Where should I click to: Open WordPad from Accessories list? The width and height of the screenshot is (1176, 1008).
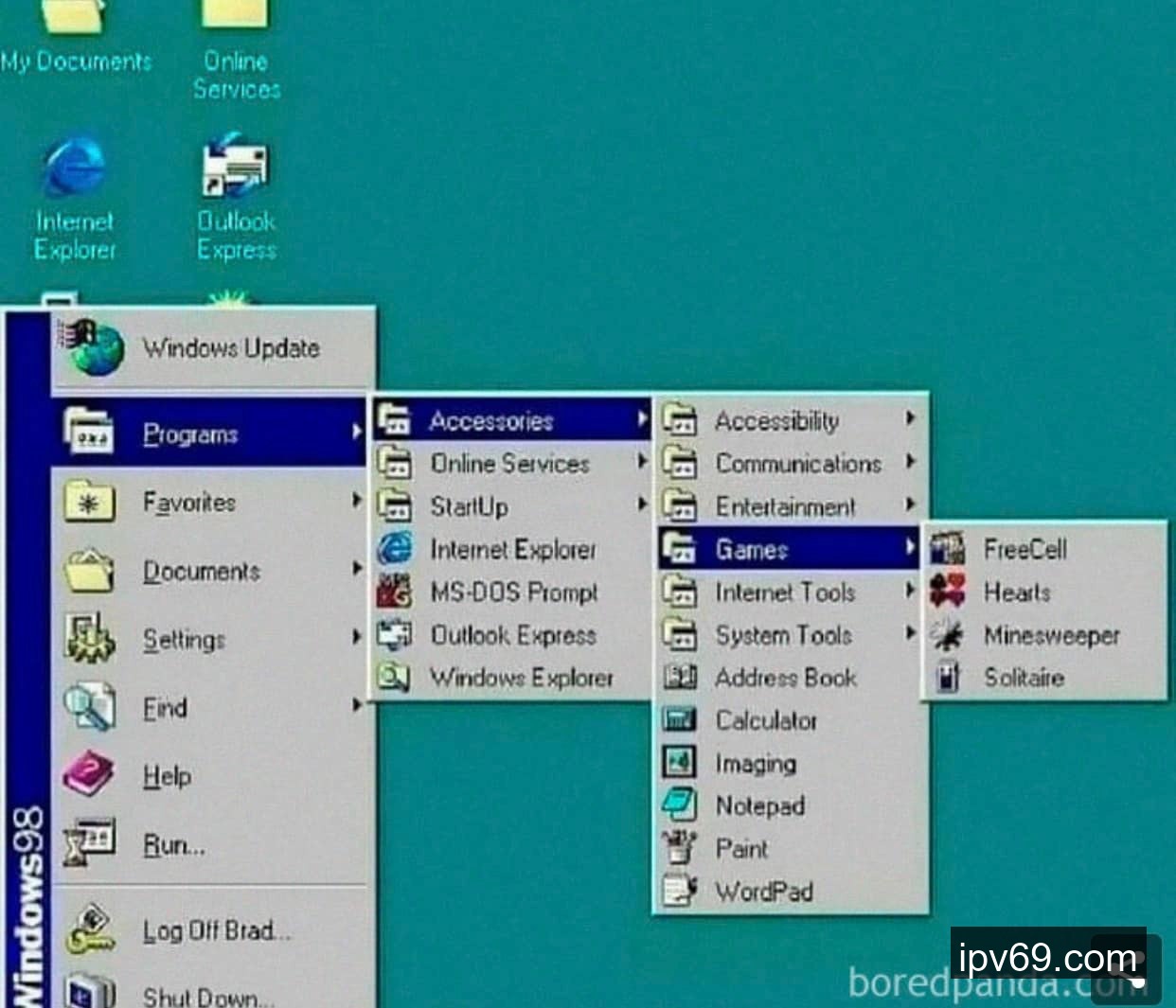tap(763, 892)
